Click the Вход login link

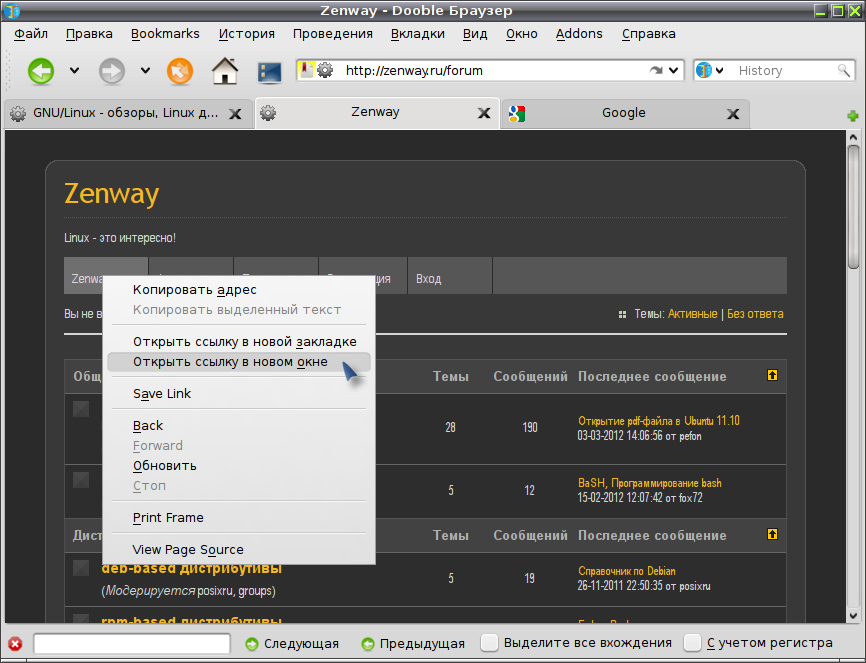click(x=429, y=278)
